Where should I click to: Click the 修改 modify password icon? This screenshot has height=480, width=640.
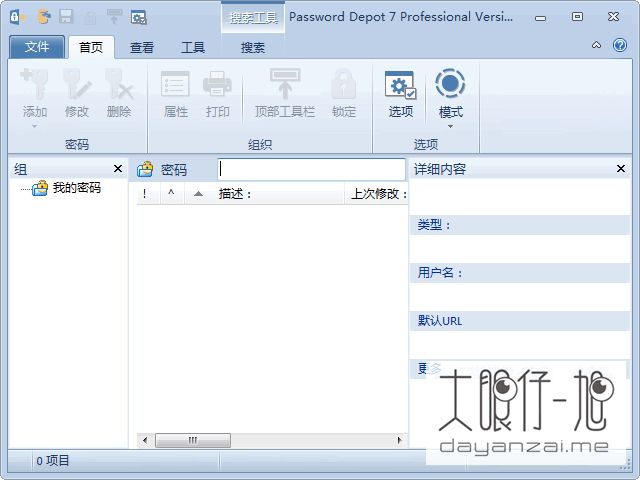[77, 84]
